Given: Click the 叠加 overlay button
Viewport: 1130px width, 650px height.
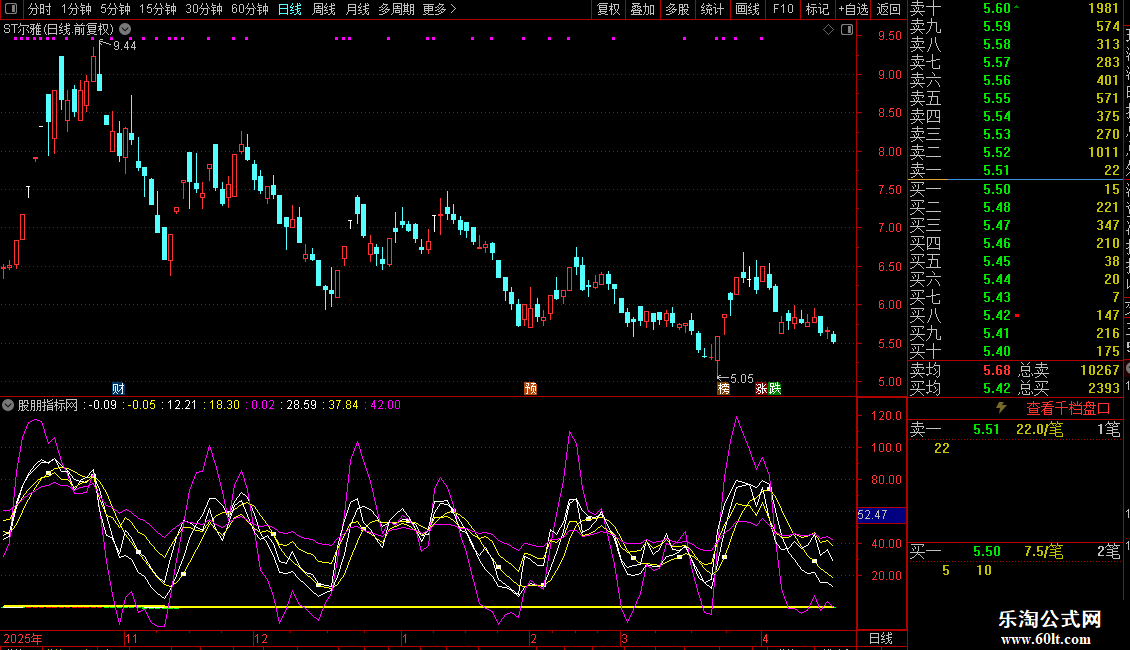Looking at the screenshot, I should [x=643, y=9].
